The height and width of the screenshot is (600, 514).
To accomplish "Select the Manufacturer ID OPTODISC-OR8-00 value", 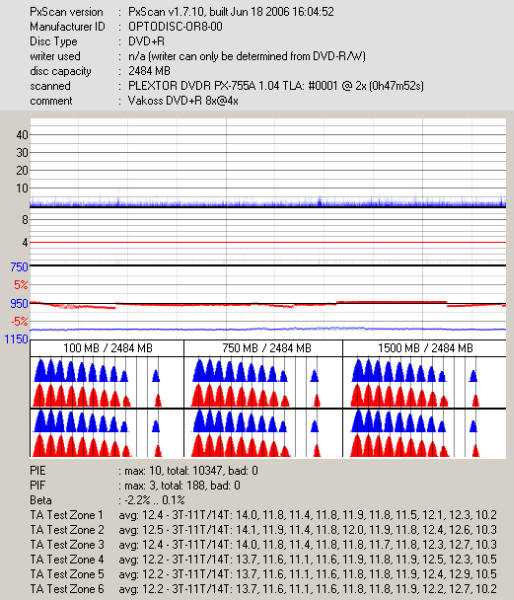I will (x=175, y=27).
